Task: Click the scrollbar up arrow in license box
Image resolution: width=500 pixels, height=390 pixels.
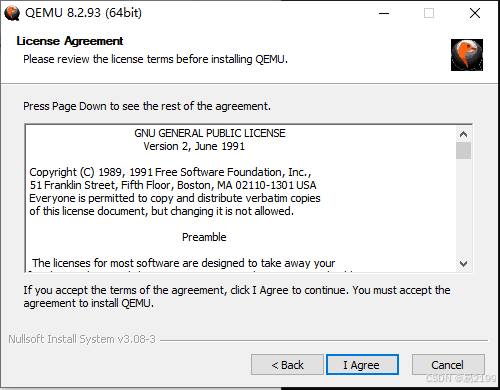Action: click(463, 134)
